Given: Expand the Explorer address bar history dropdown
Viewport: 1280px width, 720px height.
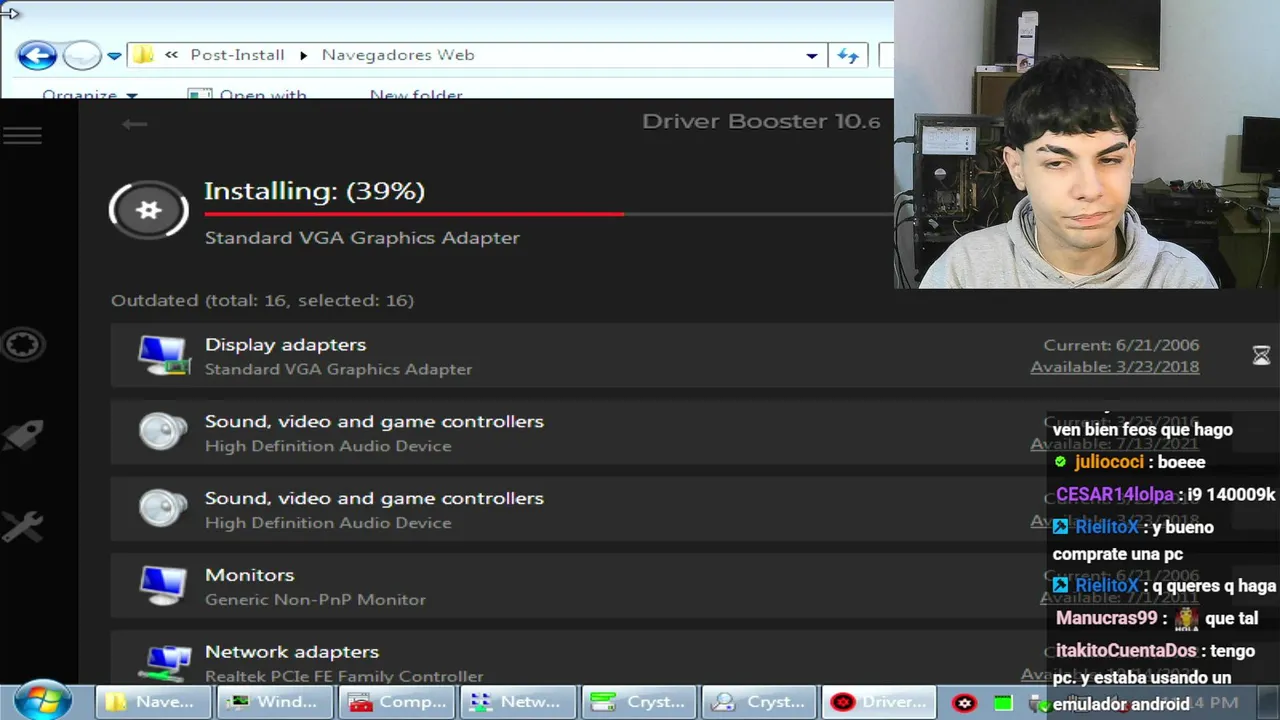Looking at the screenshot, I should pyautogui.click(x=812, y=56).
